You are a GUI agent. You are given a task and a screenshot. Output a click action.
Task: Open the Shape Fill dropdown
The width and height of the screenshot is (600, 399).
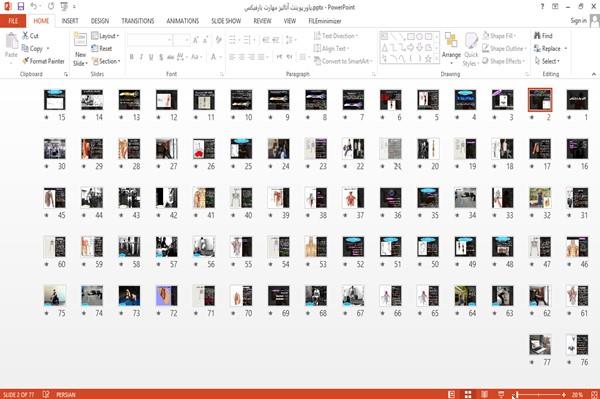pyautogui.click(x=499, y=36)
